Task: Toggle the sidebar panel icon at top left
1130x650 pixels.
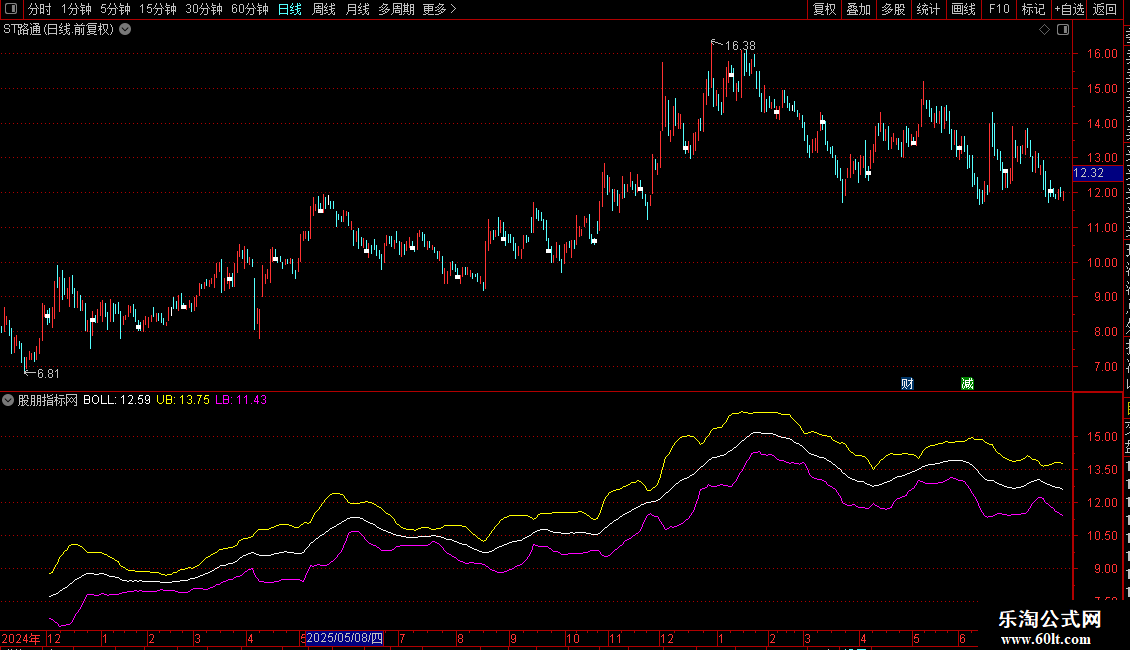Action: [x=11, y=9]
